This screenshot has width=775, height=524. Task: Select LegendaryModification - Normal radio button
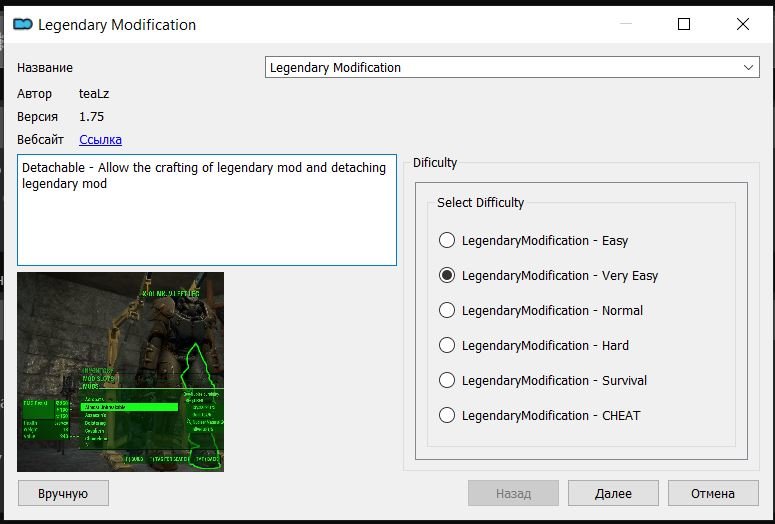click(x=447, y=311)
